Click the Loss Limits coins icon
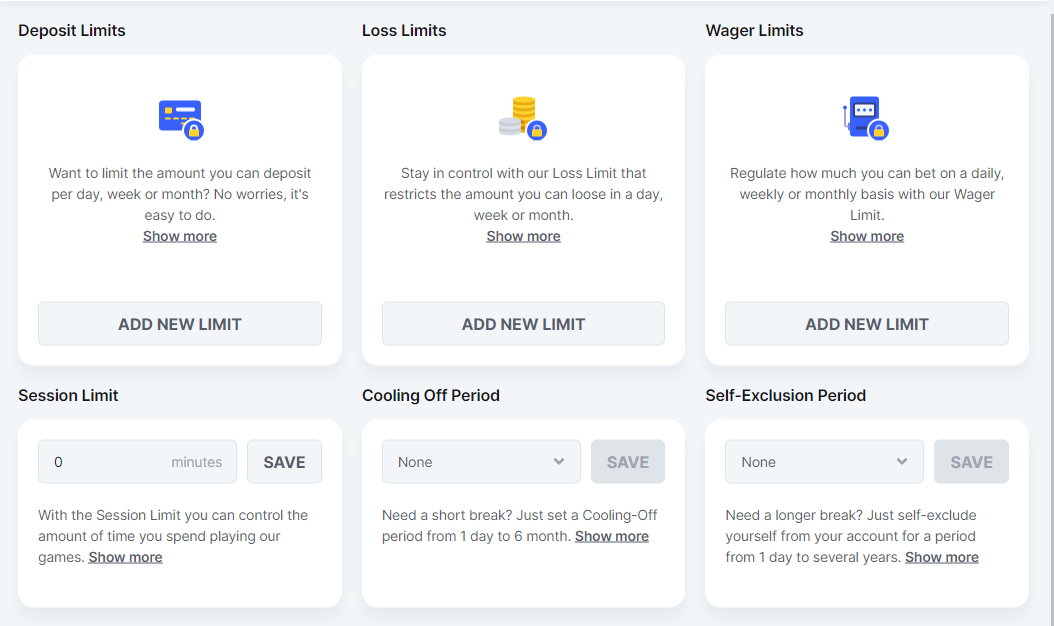The height and width of the screenshot is (626, 1054). pyautogui.click(x=522, y=118)
